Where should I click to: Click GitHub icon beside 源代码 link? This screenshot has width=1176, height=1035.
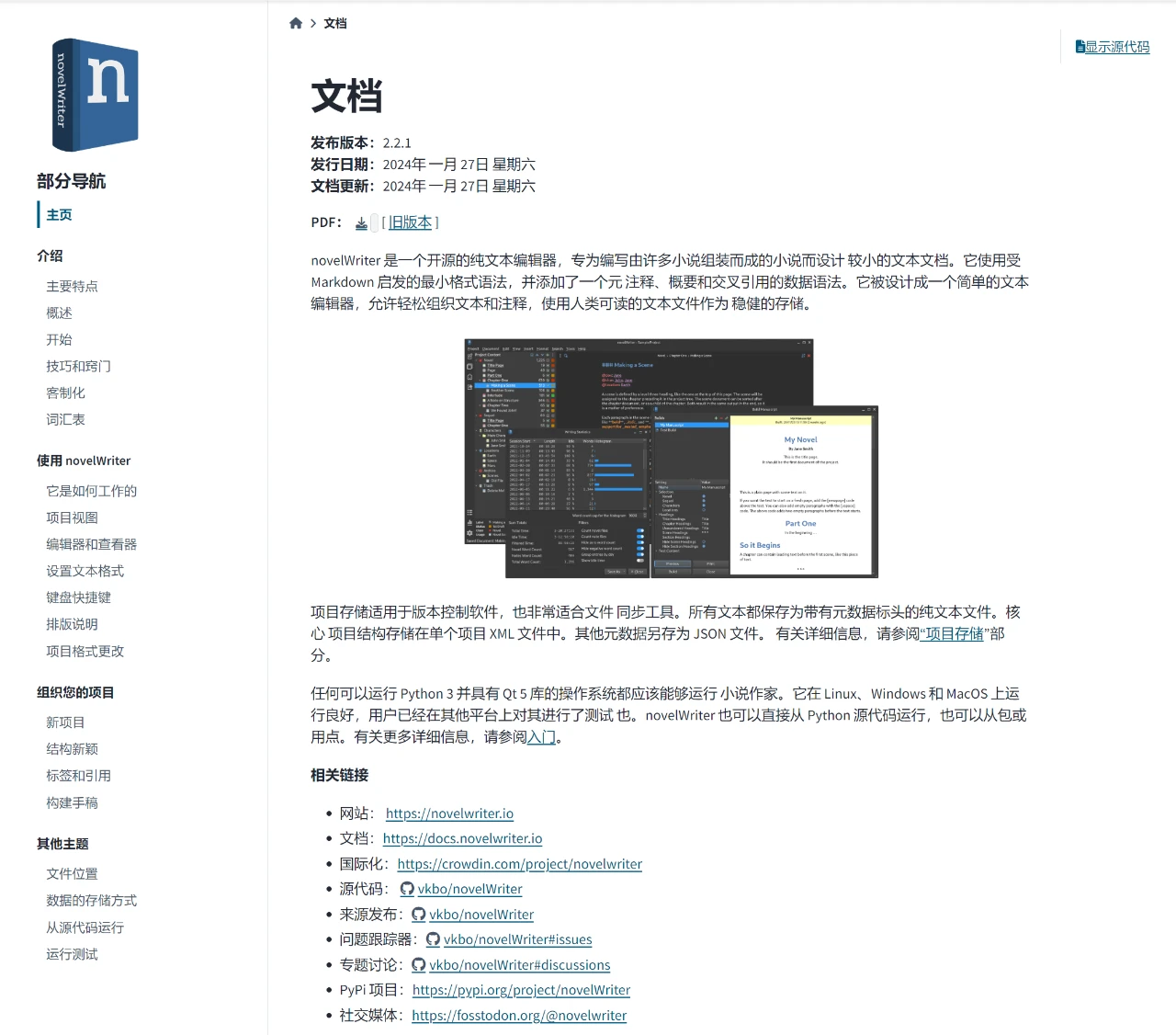click(x=407, y=890)
